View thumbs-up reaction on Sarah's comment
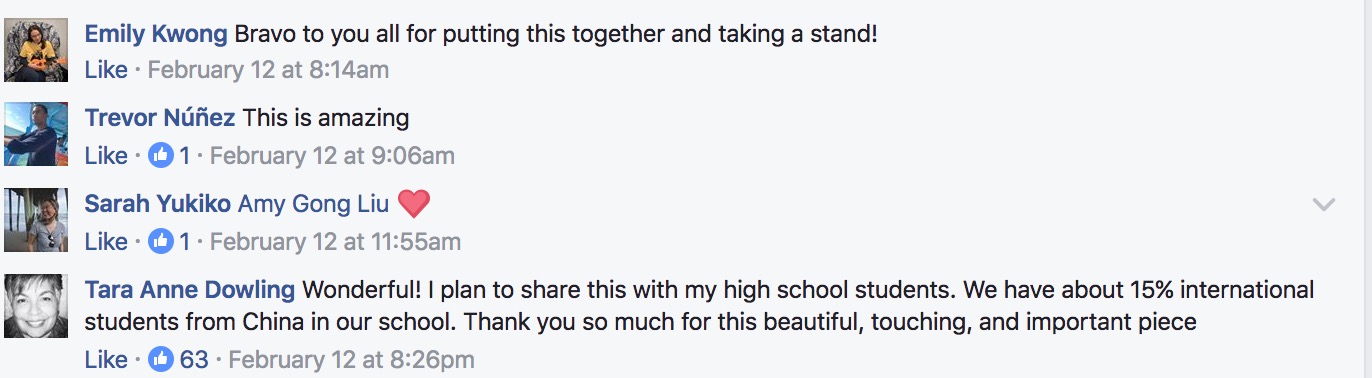 point(169,242)
